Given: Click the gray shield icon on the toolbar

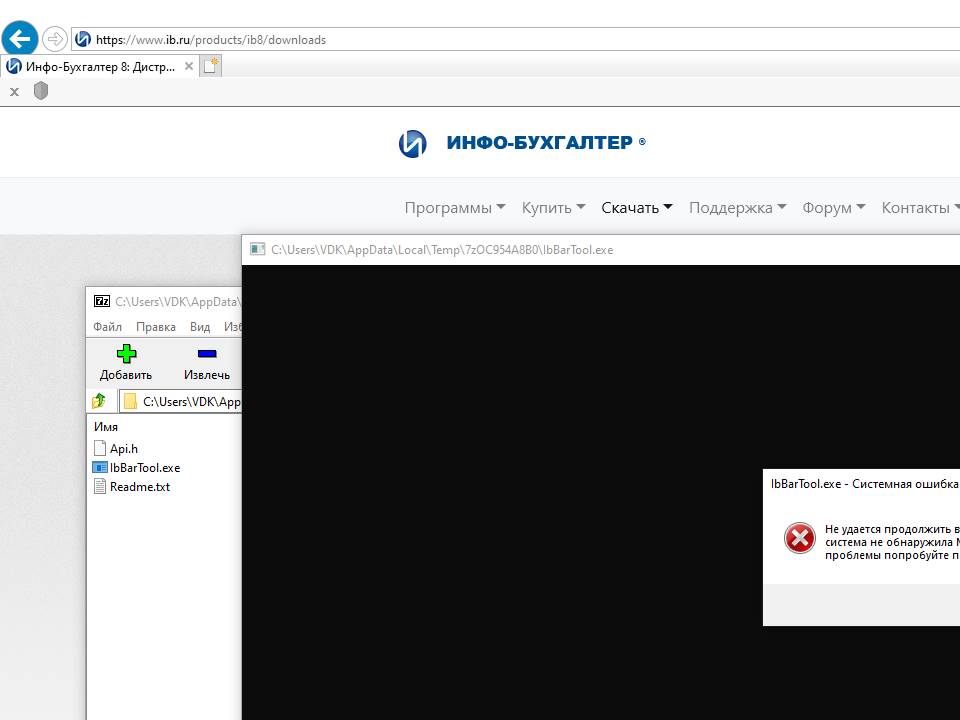Looking at the screenshot, I should (41, 91).
